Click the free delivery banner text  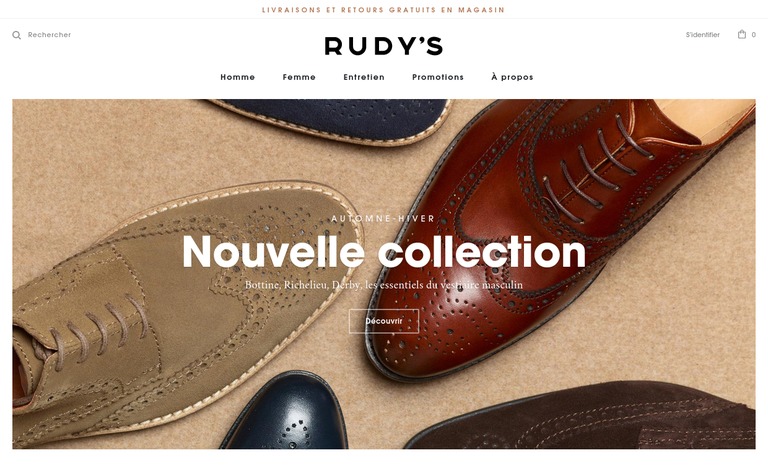pyautogui.click(x=384, y=10)
